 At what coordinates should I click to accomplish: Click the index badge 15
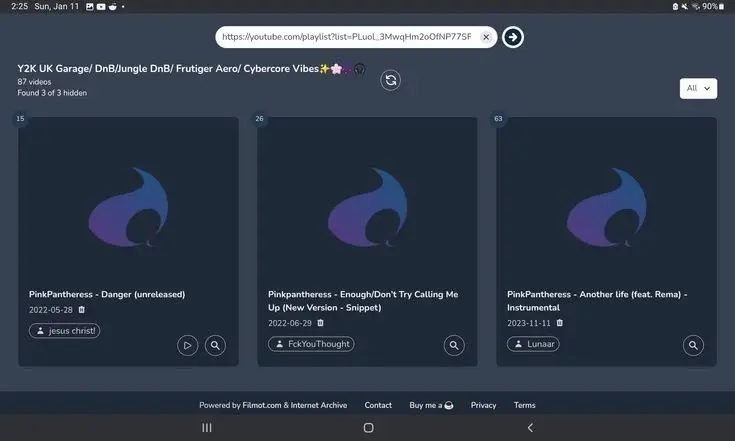click(20, 119)
